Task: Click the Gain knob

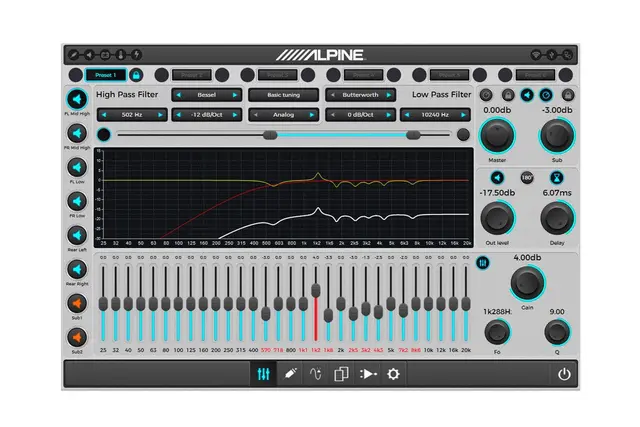Action: (x=527, y=282)
